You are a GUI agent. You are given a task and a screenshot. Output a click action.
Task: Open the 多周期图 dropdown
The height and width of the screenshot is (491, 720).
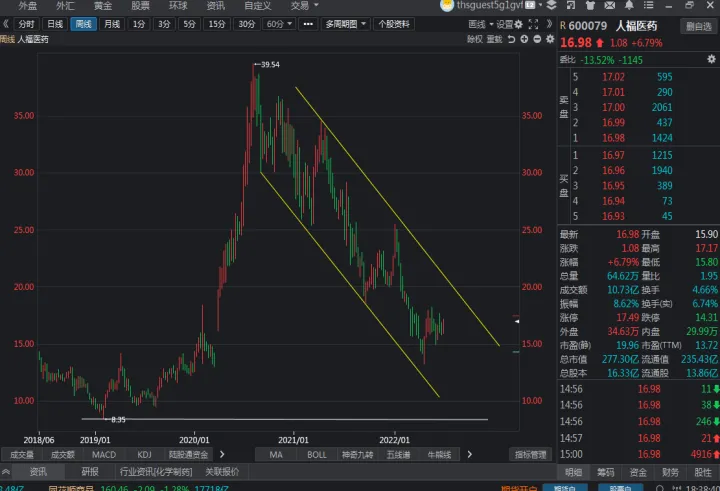pyautogui.click(x=344, y=24)
